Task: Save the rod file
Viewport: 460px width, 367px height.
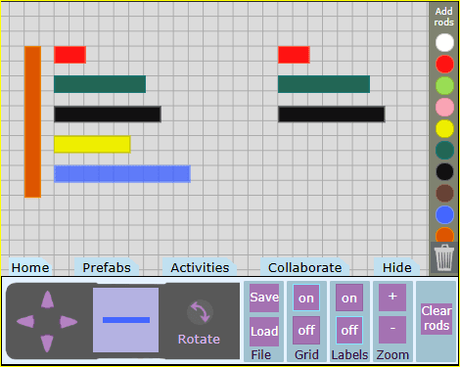Action: tap(264, 298)
